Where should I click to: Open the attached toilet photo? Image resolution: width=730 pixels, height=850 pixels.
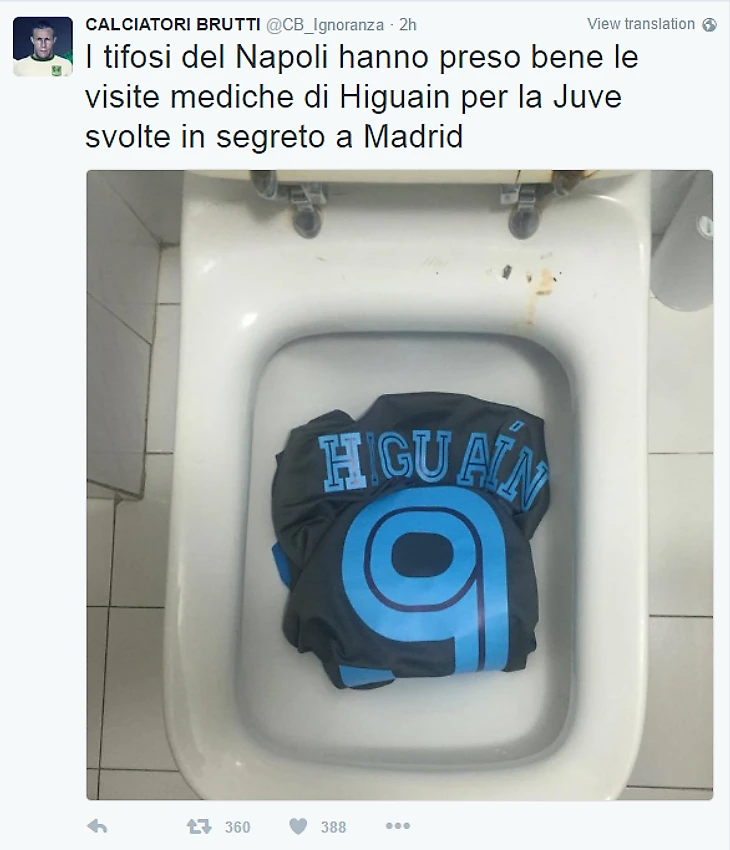pos(400,485)
